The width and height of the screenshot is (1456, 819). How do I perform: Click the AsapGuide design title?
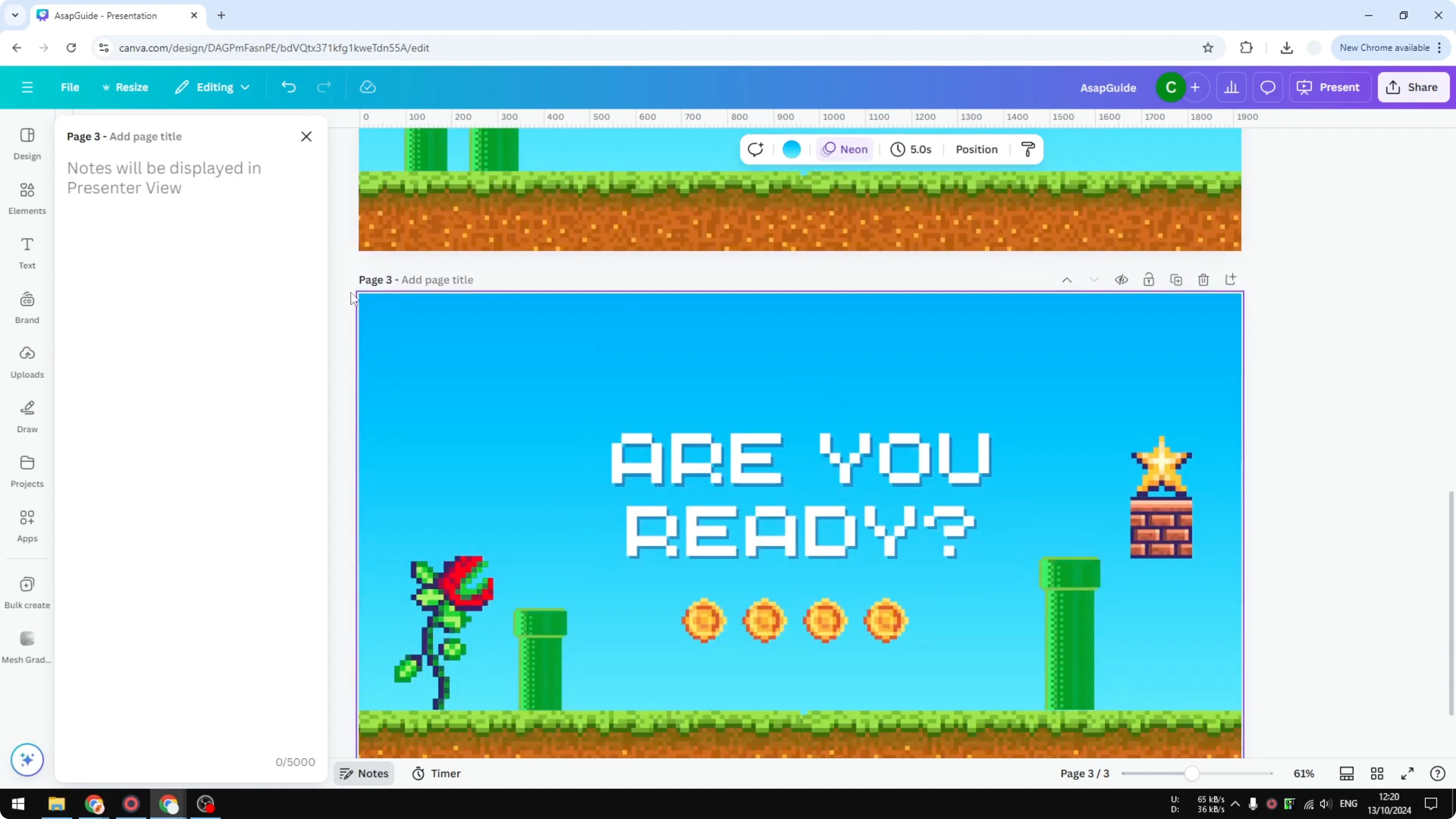pyautogui.click(x=1108, y=87)
